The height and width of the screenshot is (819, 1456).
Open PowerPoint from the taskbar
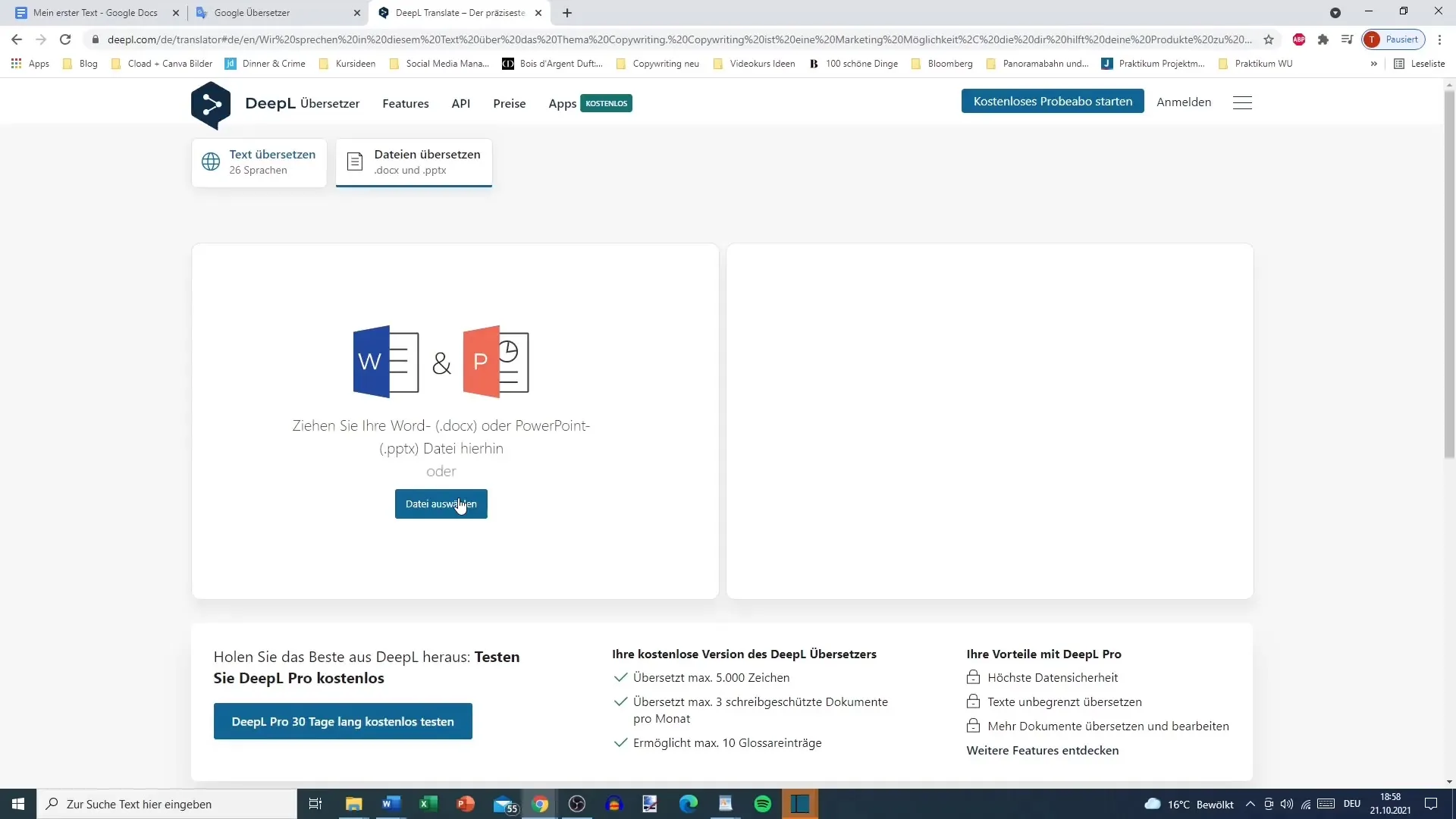click(466, 804)
